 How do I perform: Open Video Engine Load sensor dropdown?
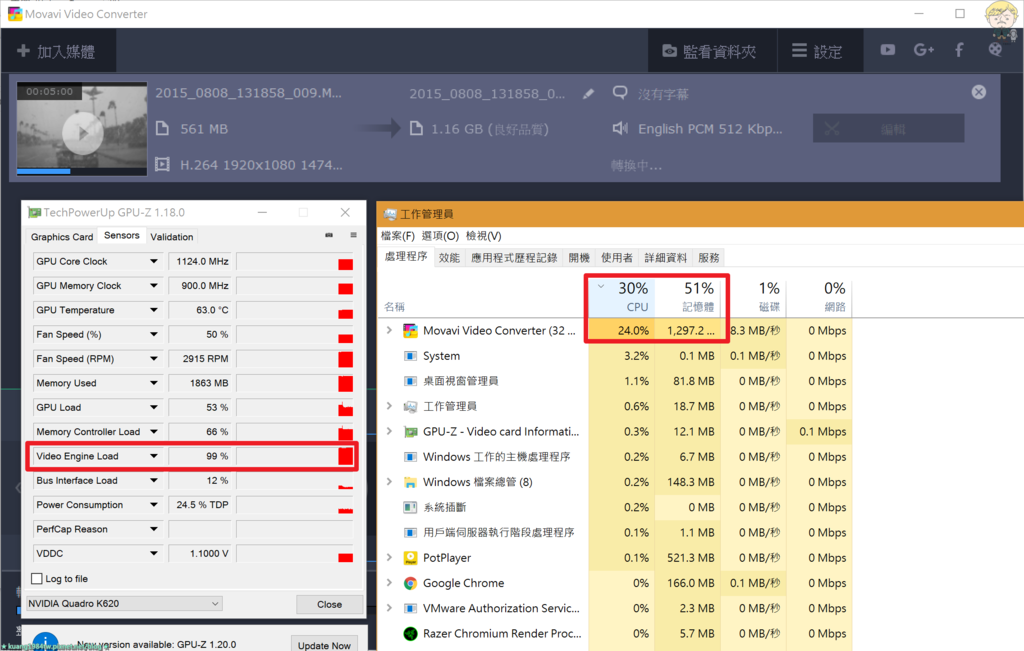coord(153,456)
